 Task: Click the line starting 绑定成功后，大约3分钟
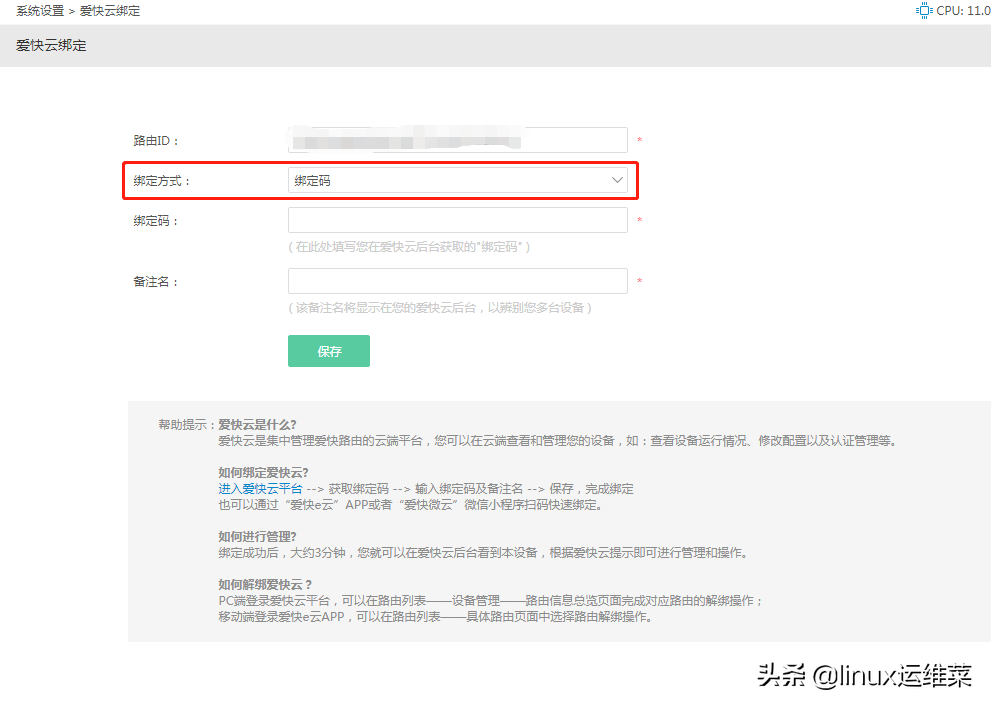coord(484,552)
